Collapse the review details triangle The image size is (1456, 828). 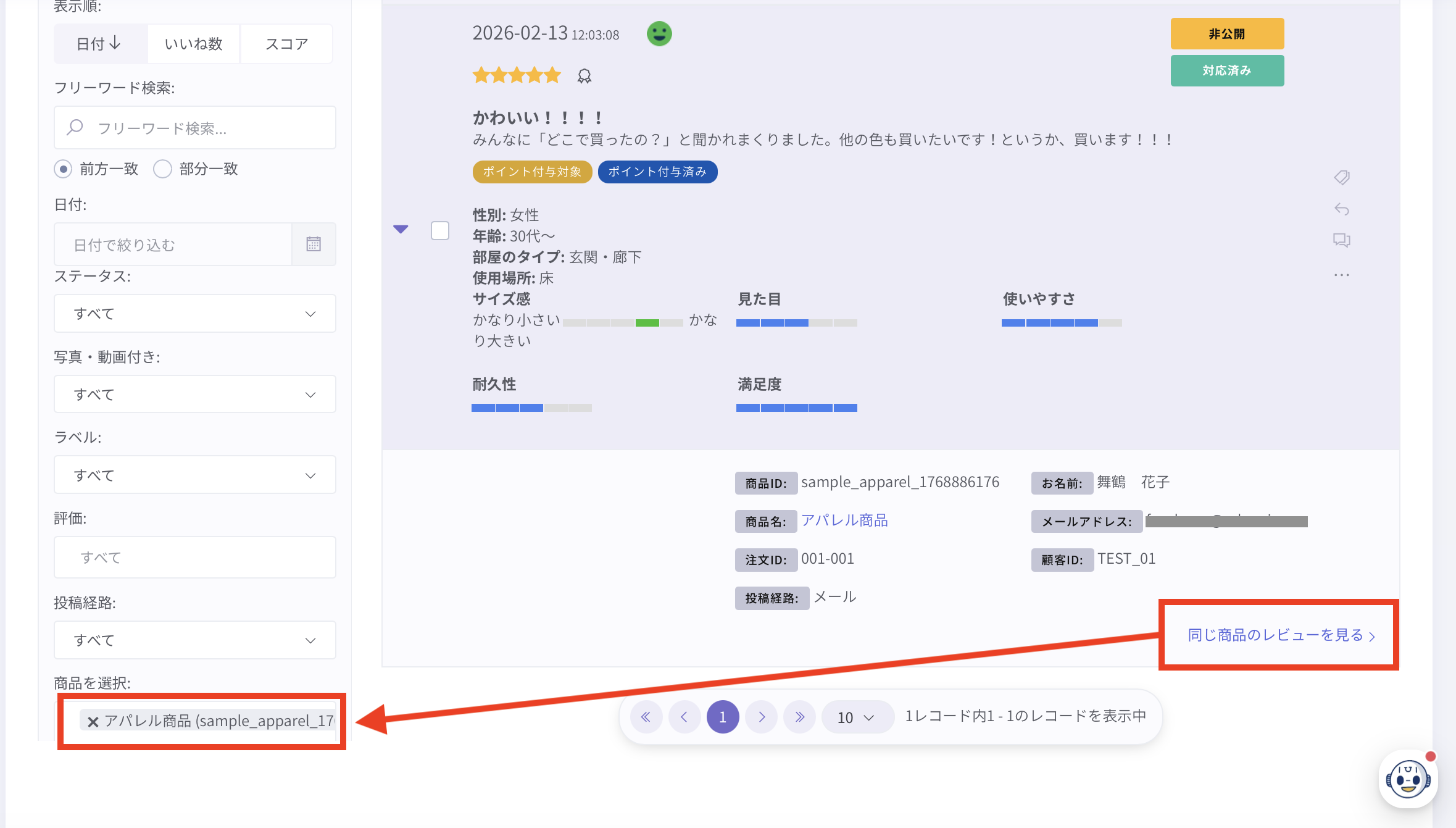(x=401, y=230)
